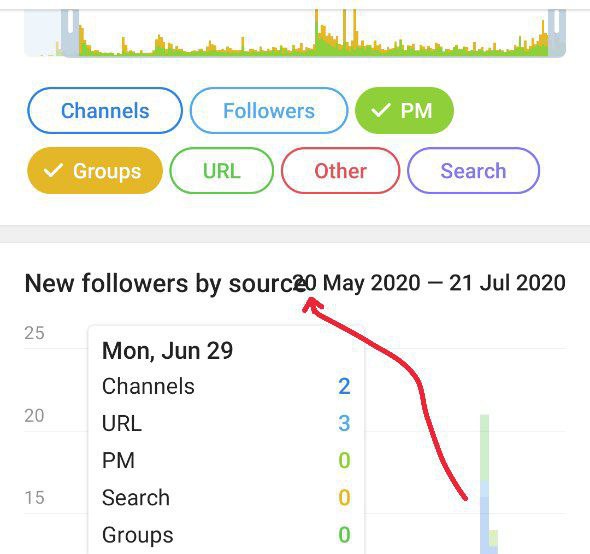Viewport: 590px width, 554px height.
Task: Click the tall green stacked bar in chart
Action: [485, 484]
